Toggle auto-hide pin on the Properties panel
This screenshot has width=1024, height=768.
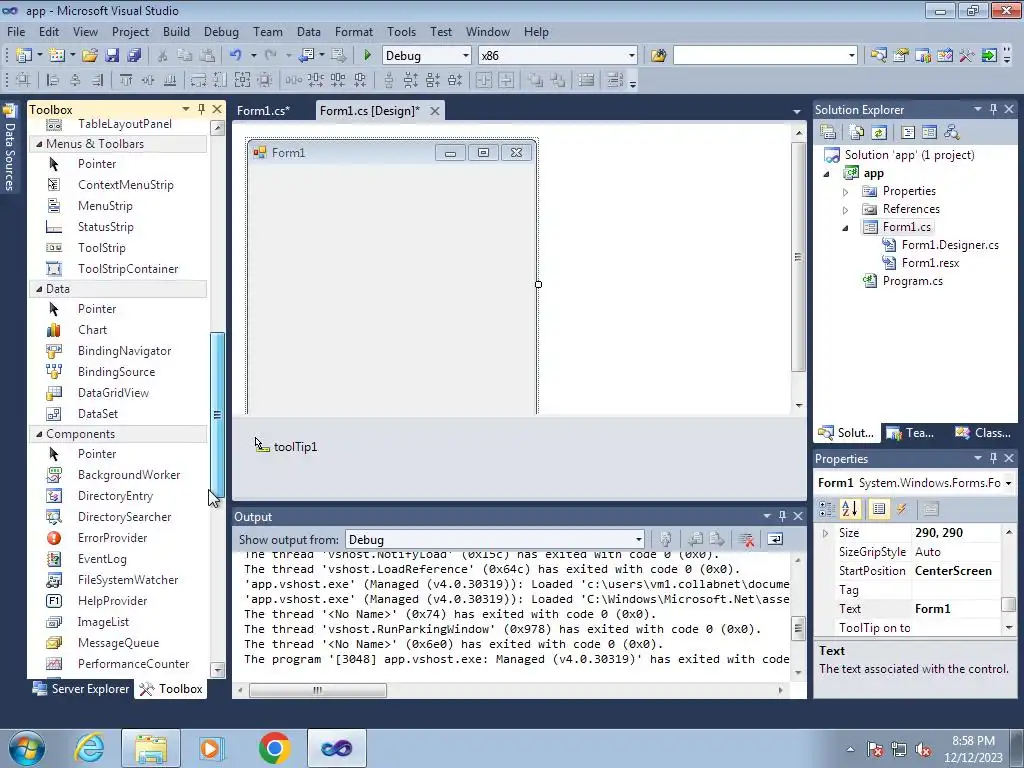[993, 458]
